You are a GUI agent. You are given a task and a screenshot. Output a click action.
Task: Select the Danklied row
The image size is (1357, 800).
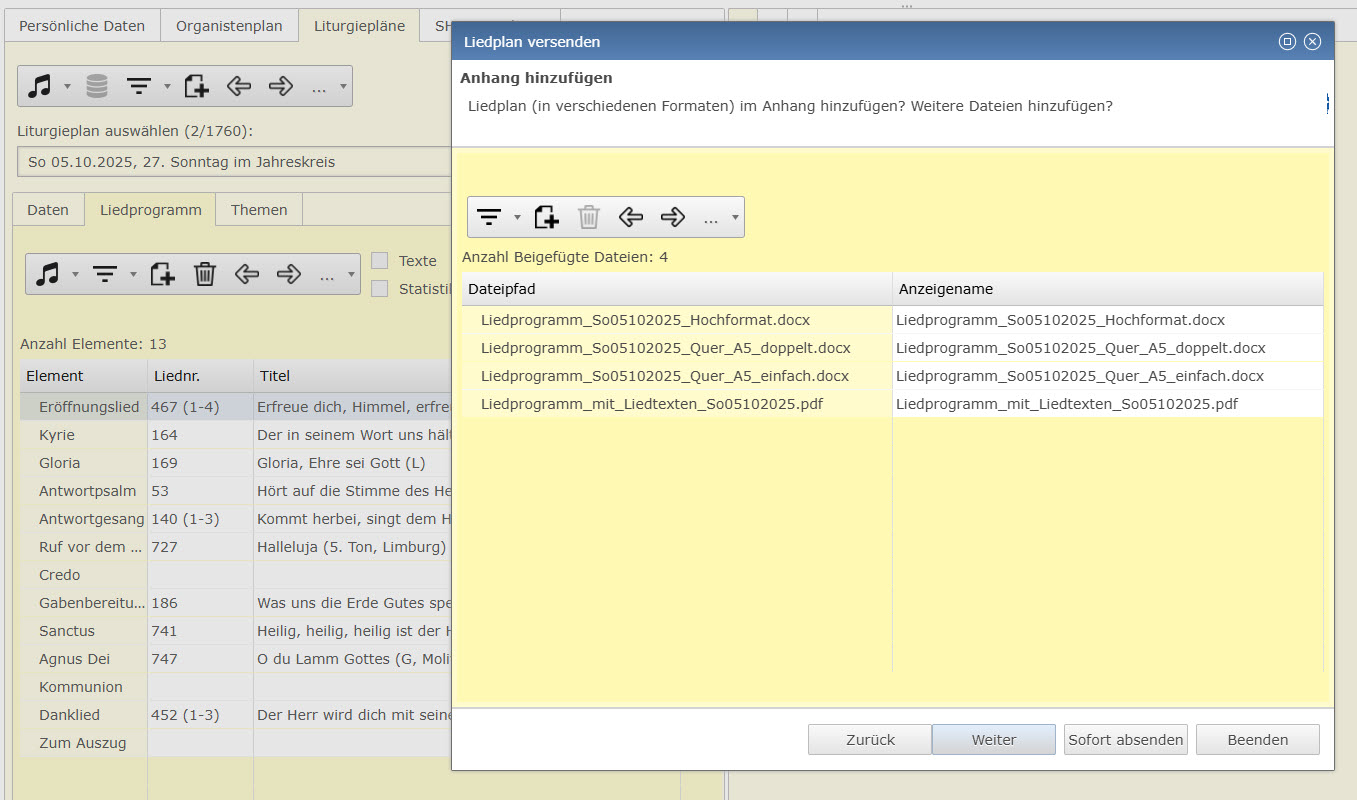point(236,715)
